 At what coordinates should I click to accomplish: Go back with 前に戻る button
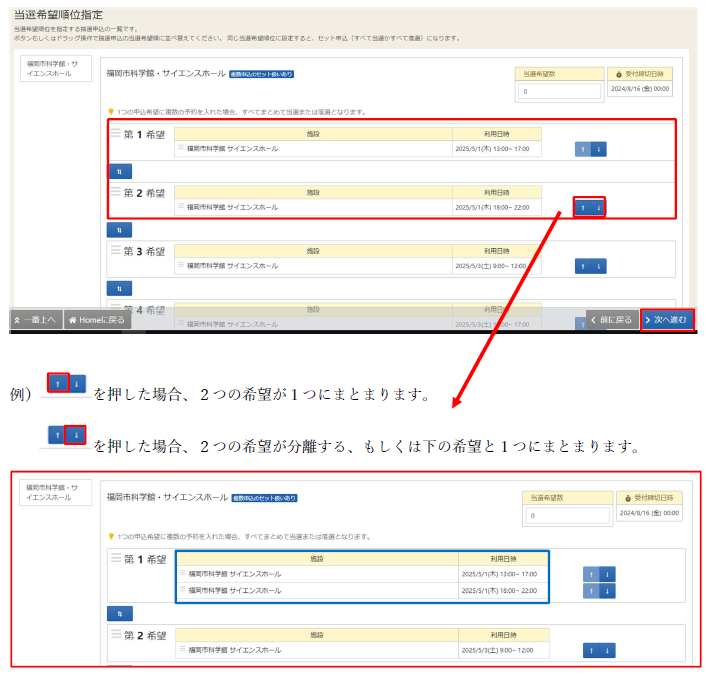click(x=612, y=320)
